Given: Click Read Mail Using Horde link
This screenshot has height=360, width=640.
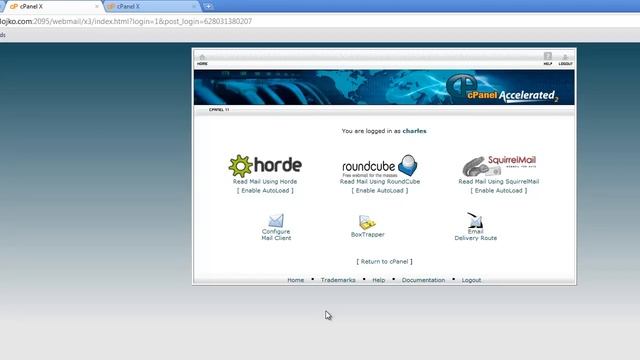Looking at the screenshot, I should [x=265, y=182].
